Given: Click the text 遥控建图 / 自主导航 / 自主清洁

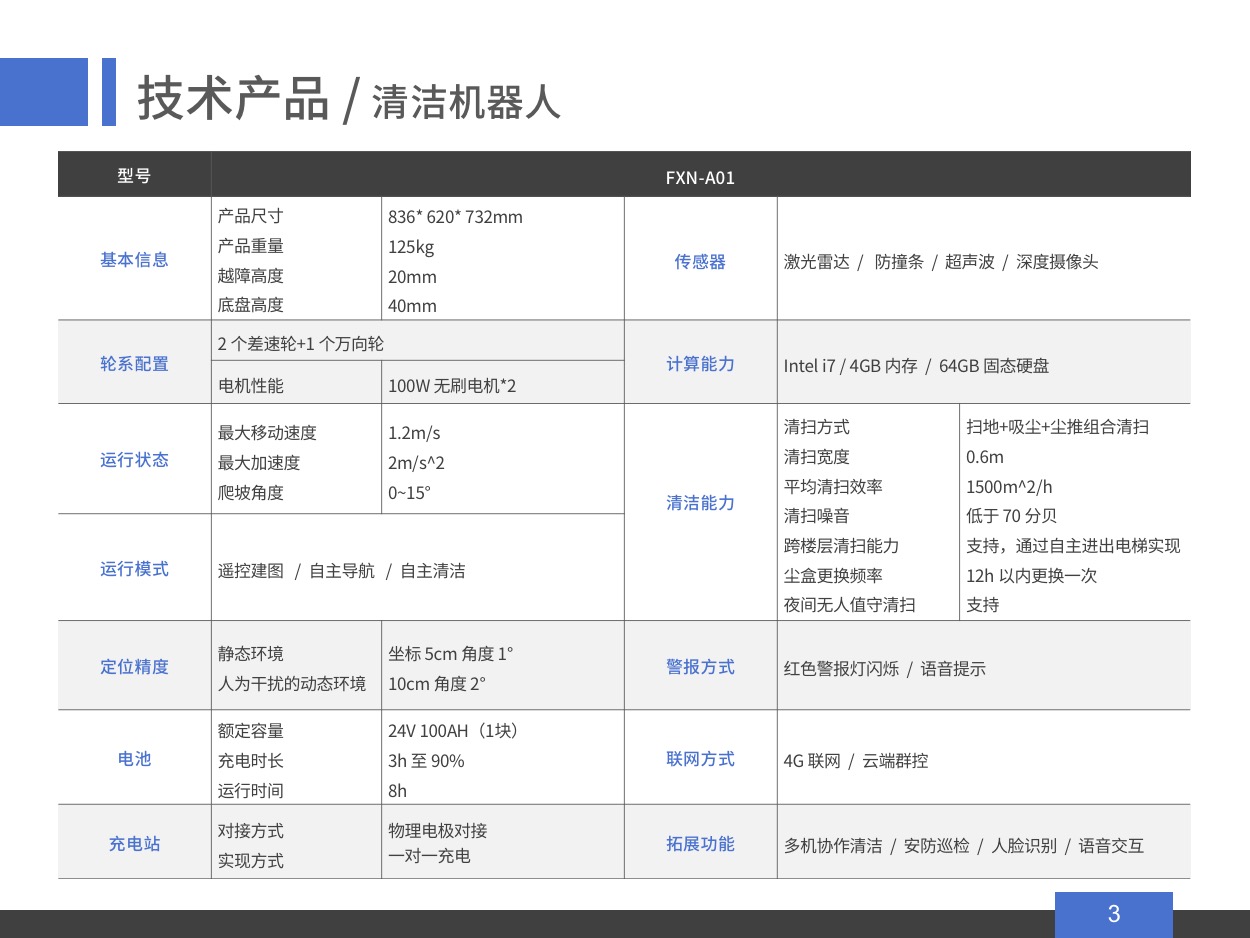Looking at the screenshot, I should pos(342,571).
